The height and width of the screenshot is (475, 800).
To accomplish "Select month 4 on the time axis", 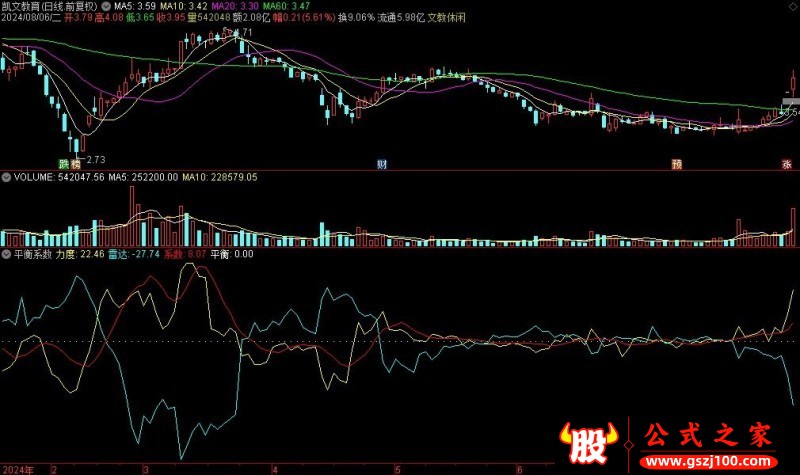I will (x=274, y=470).
